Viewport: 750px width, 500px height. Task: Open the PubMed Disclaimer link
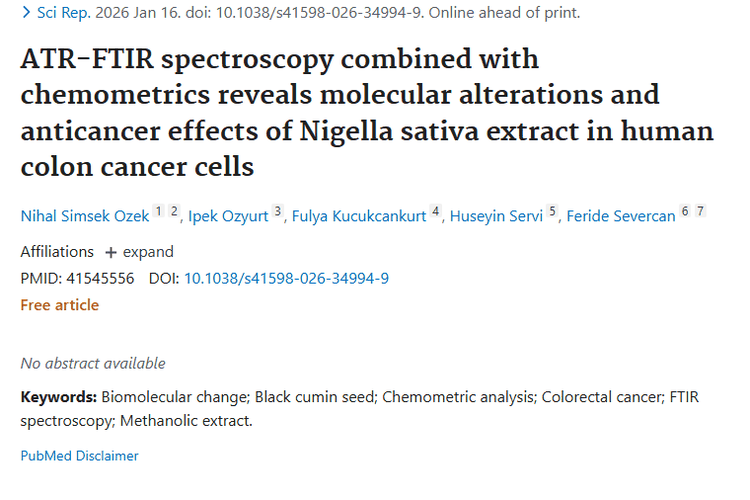tap(79, 456)
